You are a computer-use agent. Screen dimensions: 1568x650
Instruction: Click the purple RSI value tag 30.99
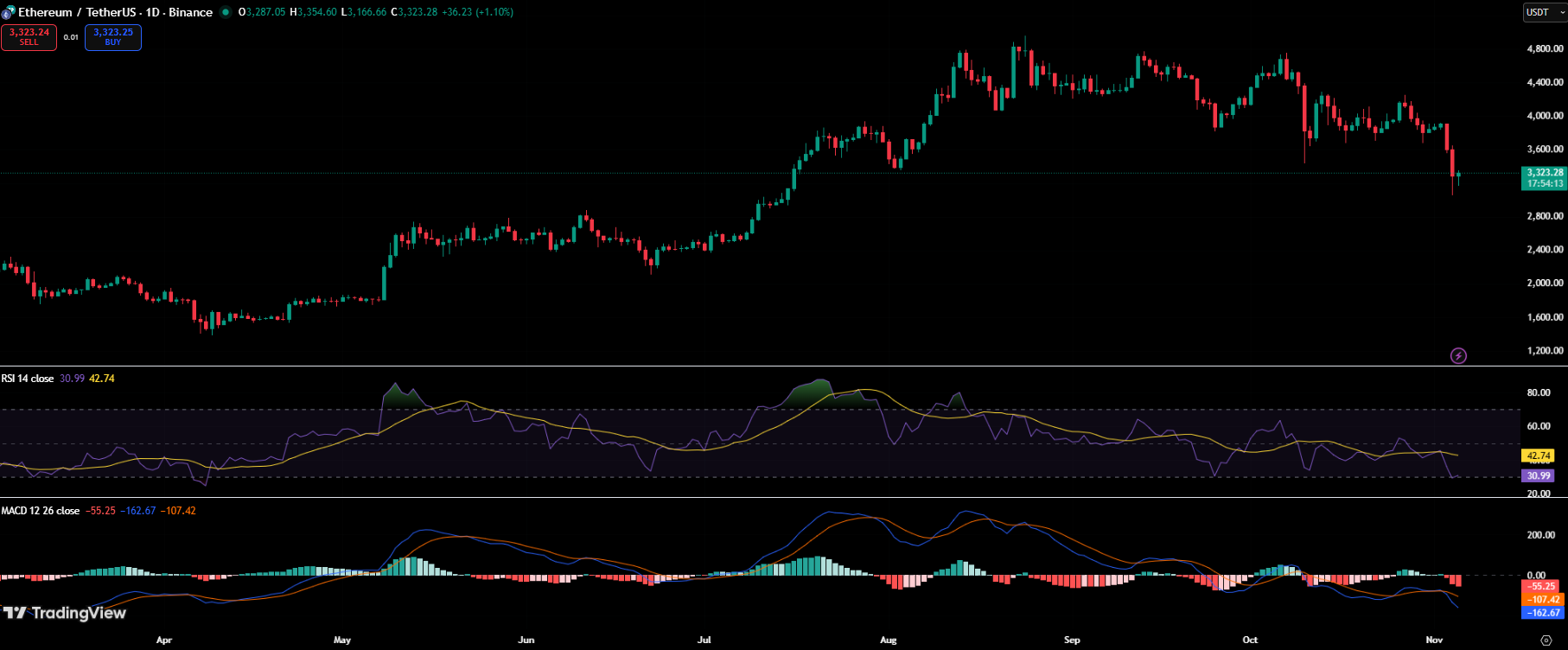click(x=1539, y=475)
